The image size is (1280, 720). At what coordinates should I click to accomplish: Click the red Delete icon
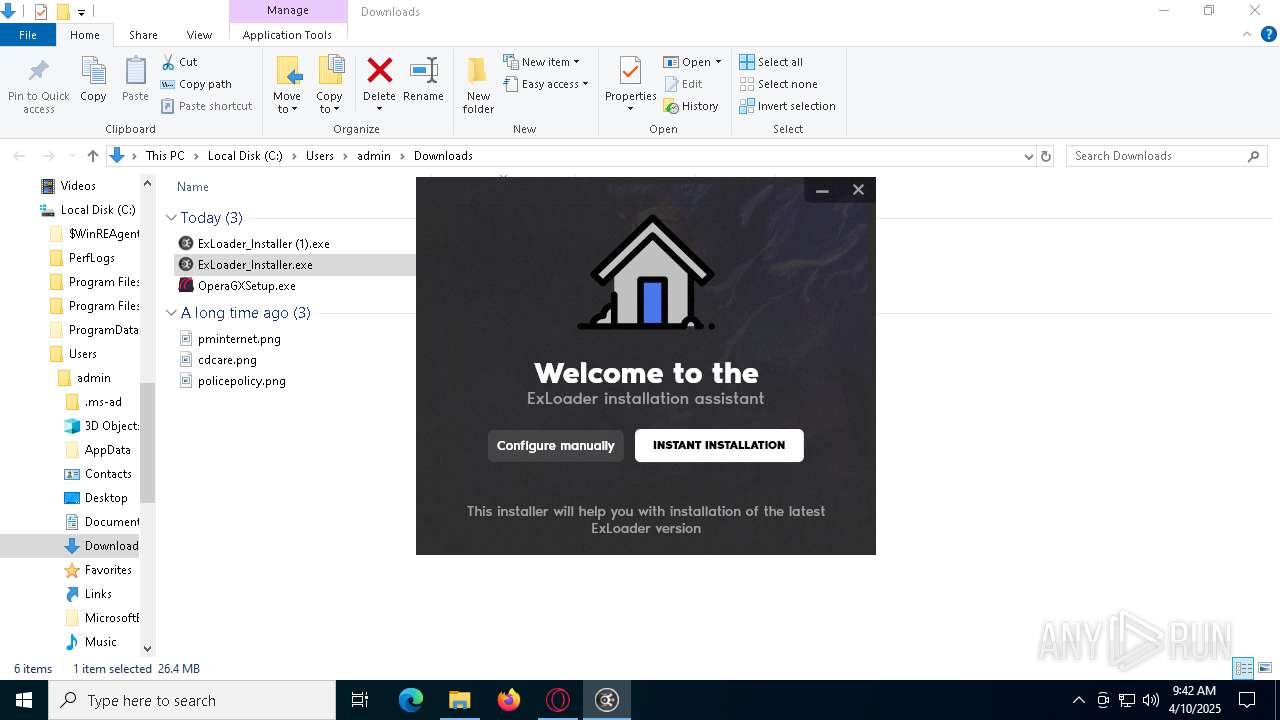(379, 71)
